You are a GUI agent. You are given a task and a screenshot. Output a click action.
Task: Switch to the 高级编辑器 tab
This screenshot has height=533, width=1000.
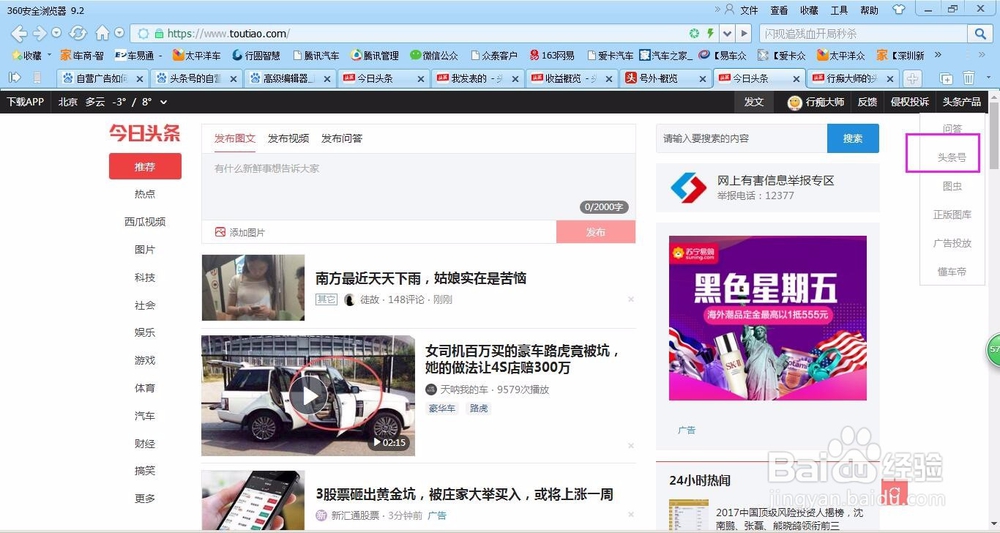pos(290,78)
